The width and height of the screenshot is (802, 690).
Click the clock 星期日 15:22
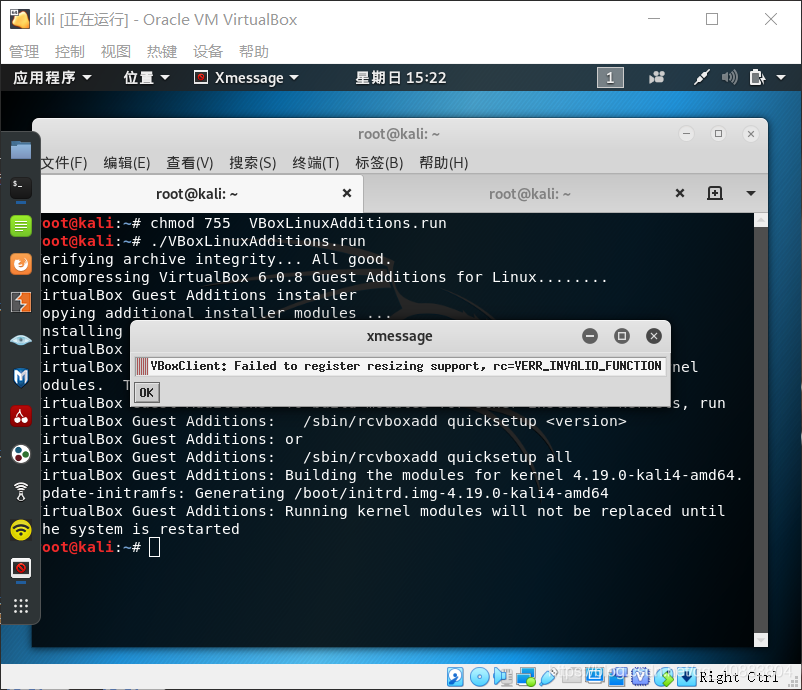pyautogui.click(x=400, y=78)
